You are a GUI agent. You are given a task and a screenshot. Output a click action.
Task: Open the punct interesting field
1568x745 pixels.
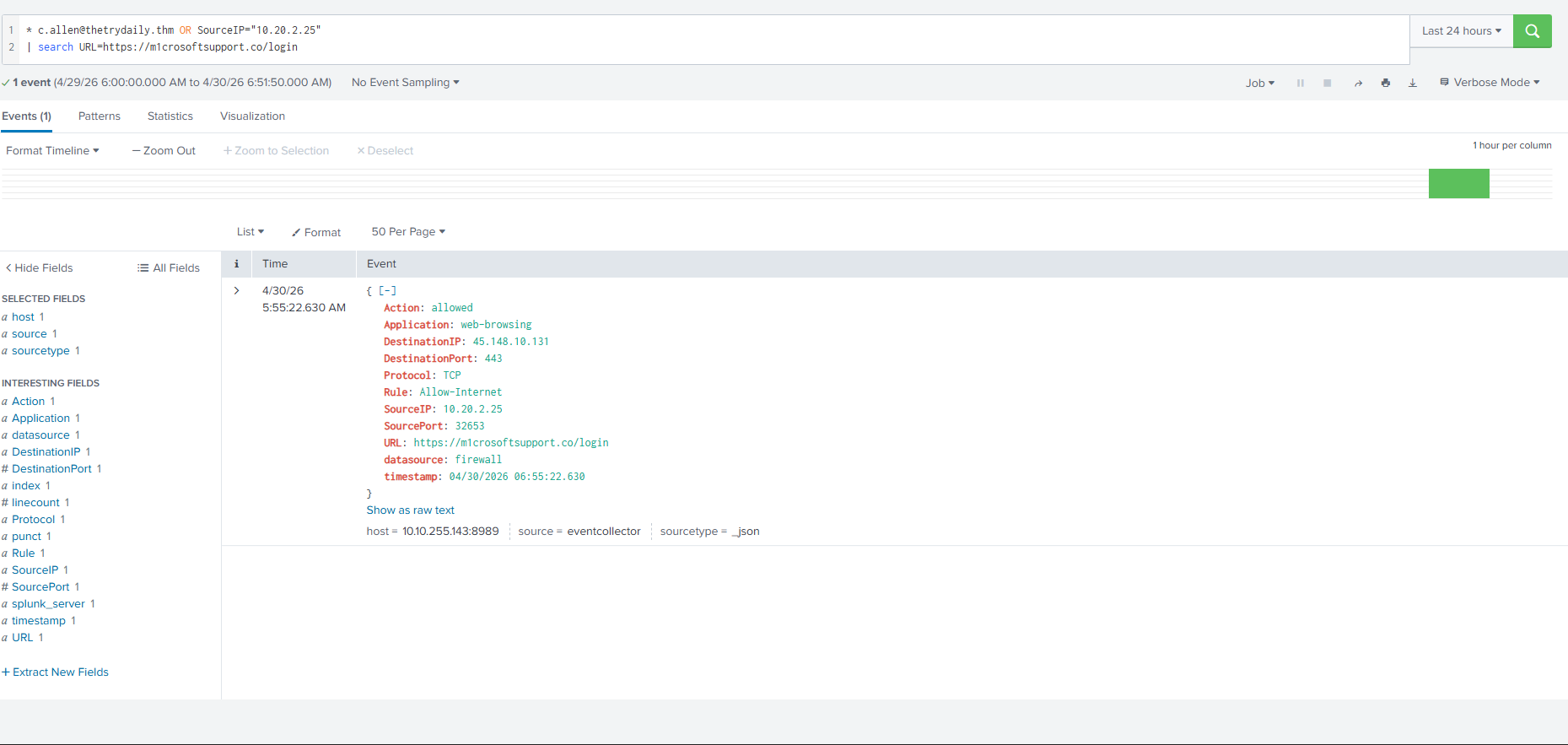click(26, 537)
